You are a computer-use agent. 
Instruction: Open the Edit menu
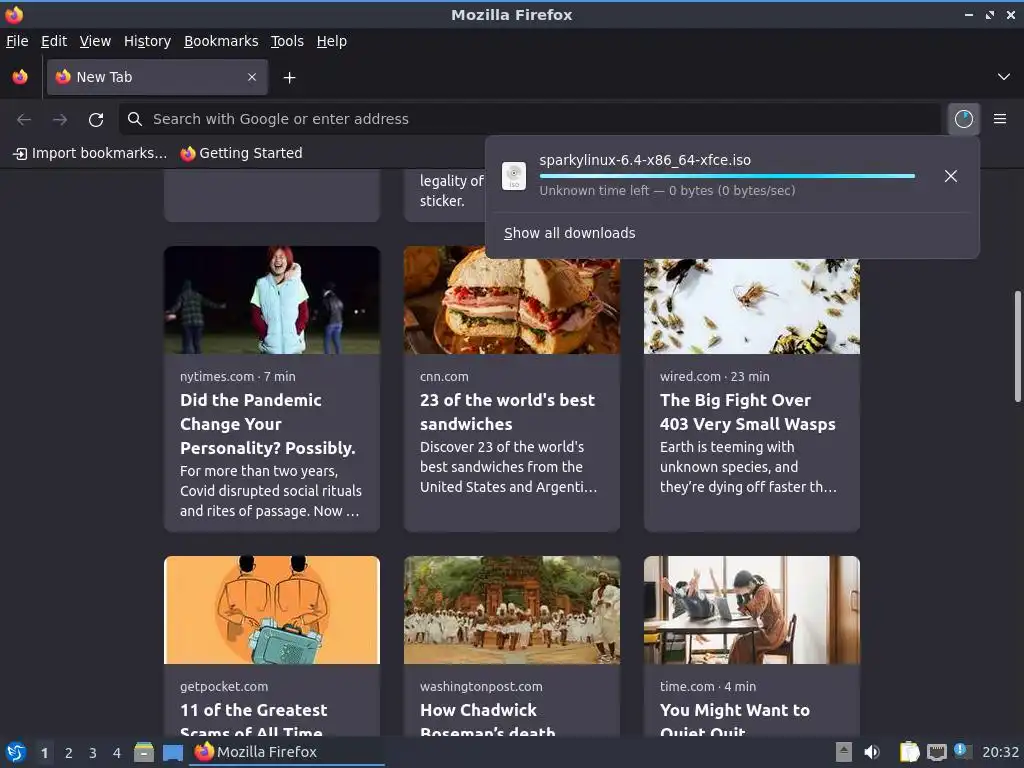coord(54,41)
